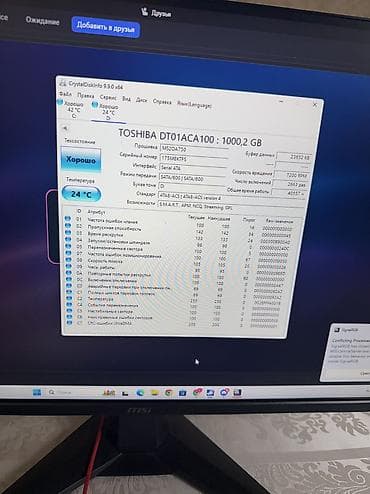Click status icon of attribute 02 row
The image size is (370, 494).
pyautogui.click(x=68, y=225)
